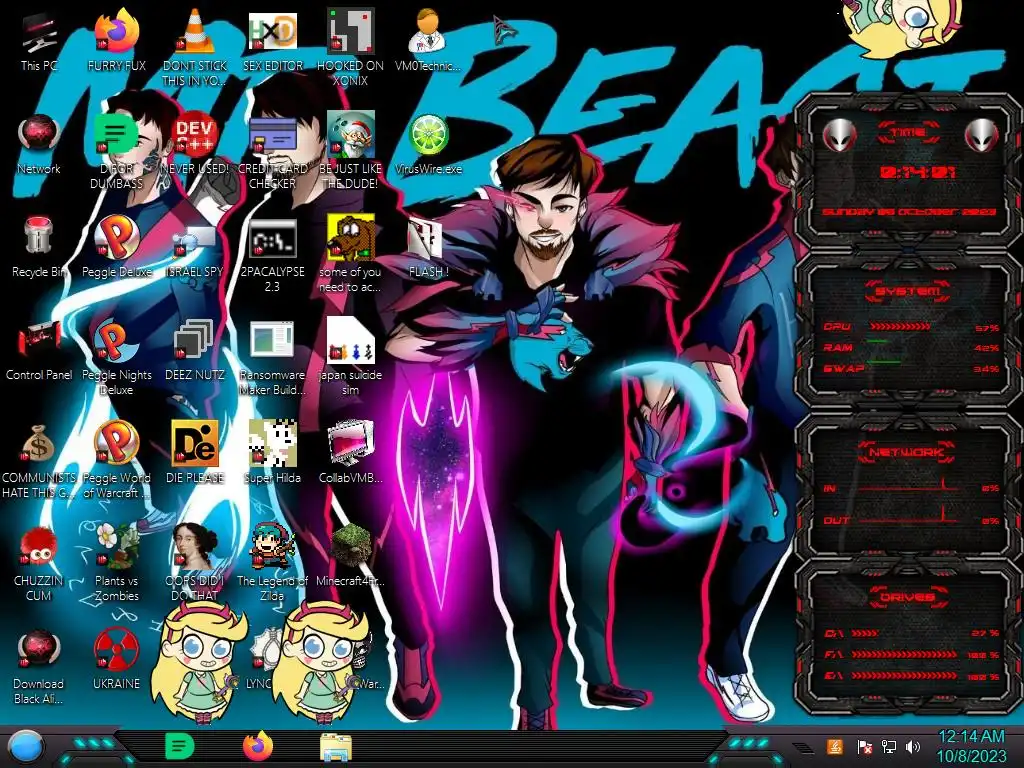Screen dimensions: 1024x768
Task: Open Firefox from the taskbar
Action: tap(258, 746)
